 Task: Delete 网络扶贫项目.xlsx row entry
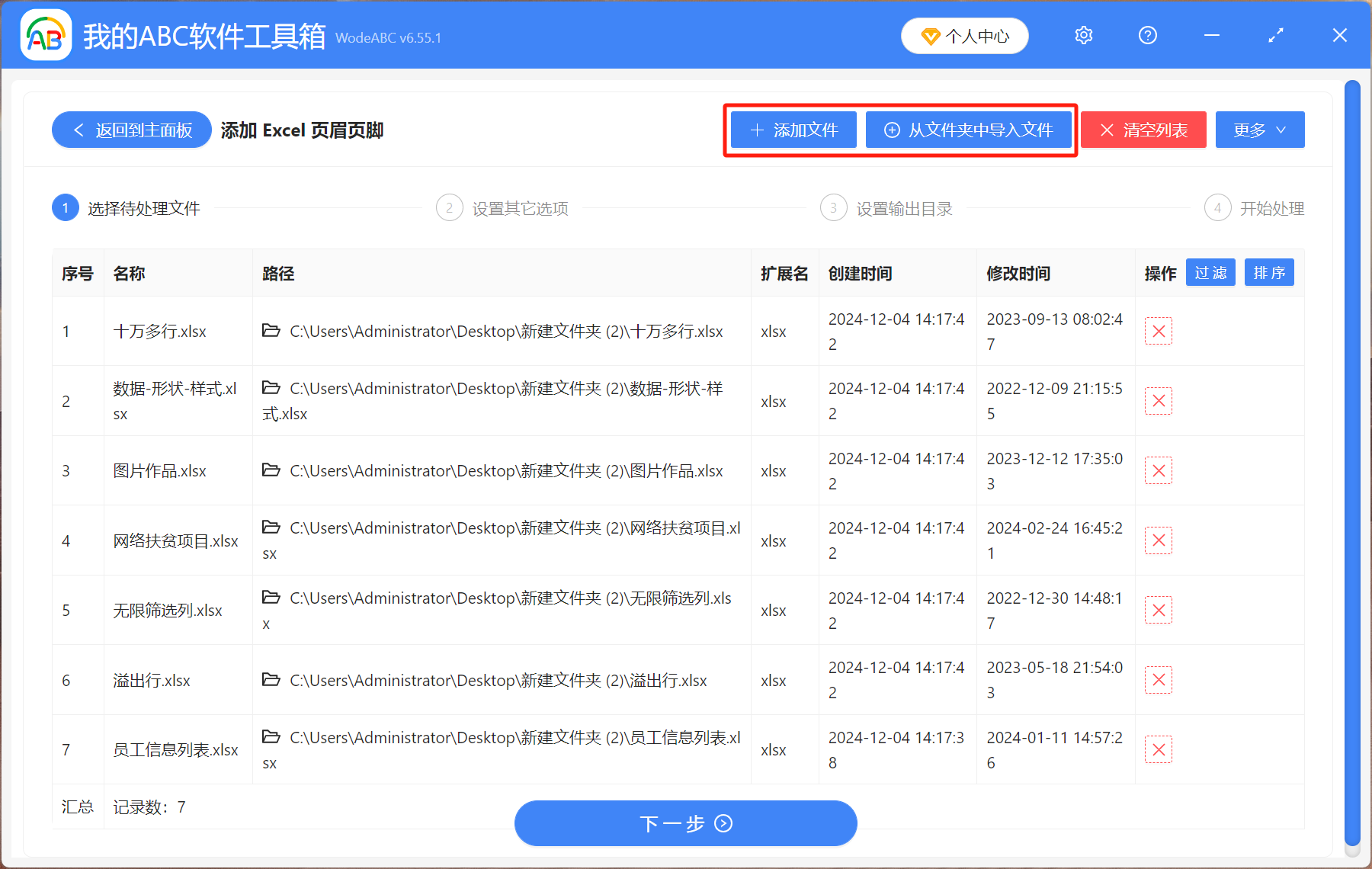[x=1158, y=540]
